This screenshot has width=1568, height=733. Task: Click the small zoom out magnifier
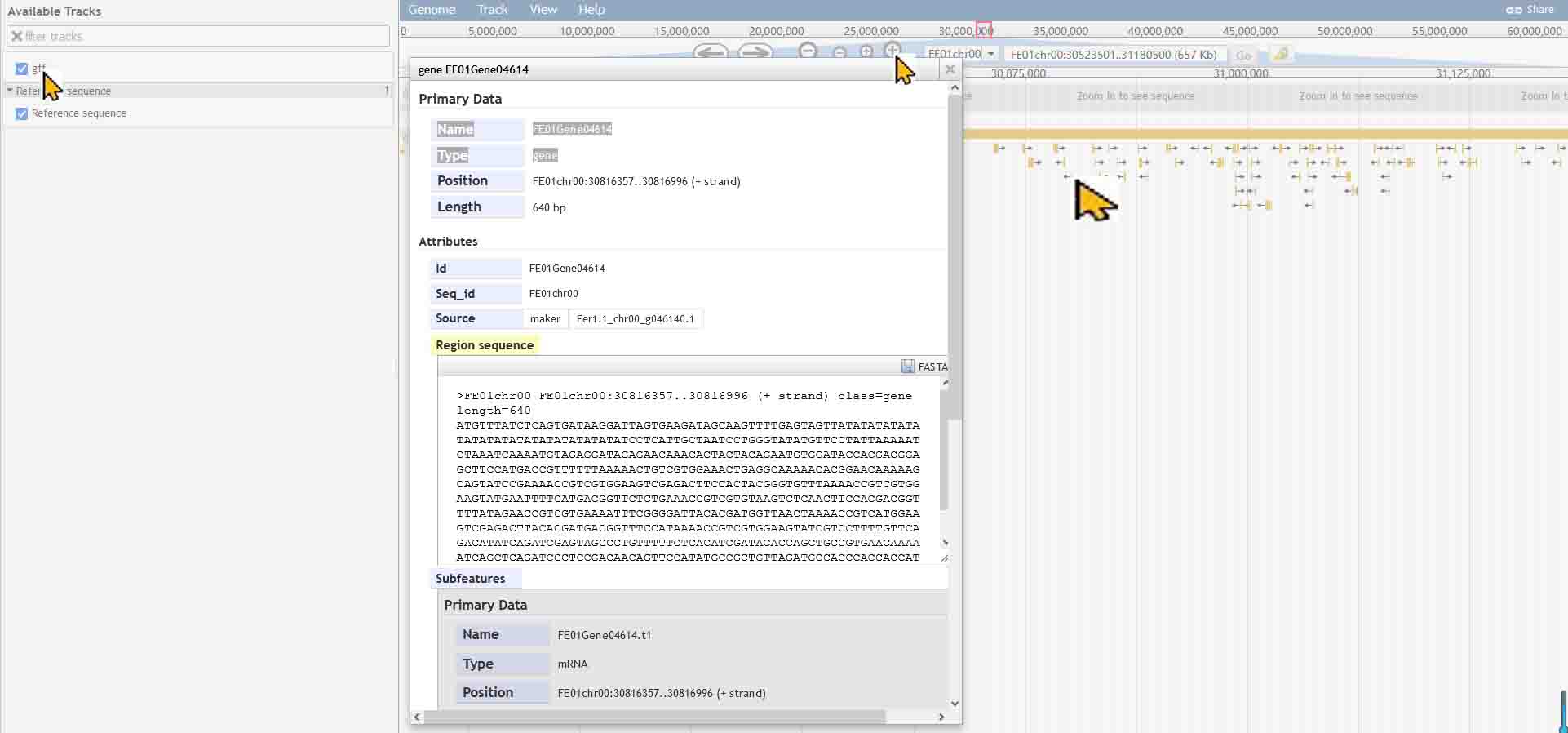tap(839, 52)
